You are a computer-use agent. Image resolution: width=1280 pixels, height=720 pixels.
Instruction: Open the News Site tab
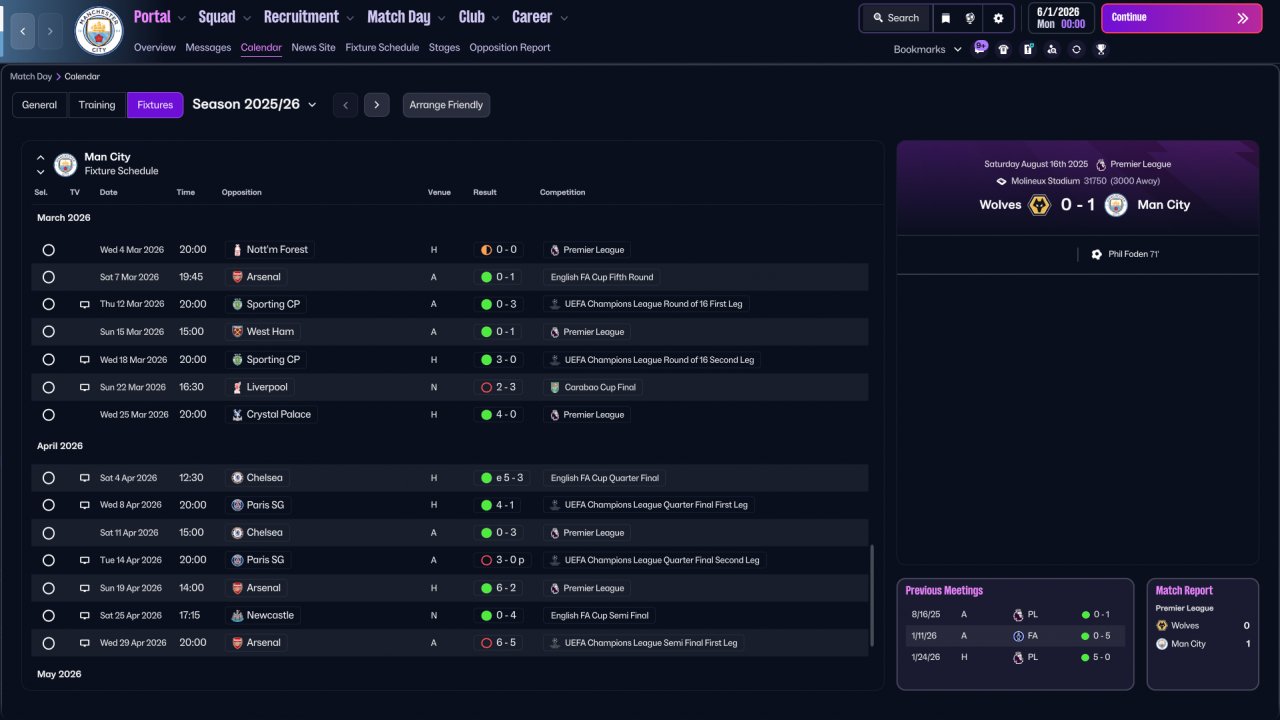coord(314,48)
